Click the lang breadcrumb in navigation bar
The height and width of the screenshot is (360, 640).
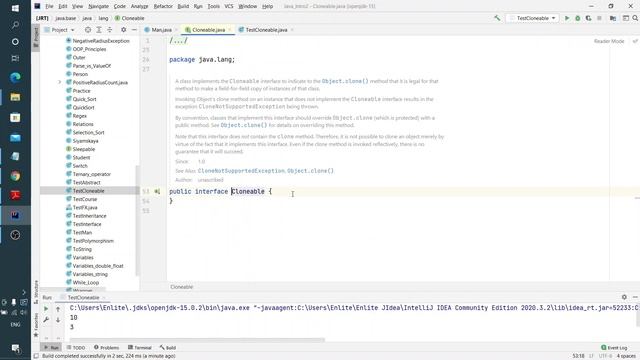(x=103, y=18)
